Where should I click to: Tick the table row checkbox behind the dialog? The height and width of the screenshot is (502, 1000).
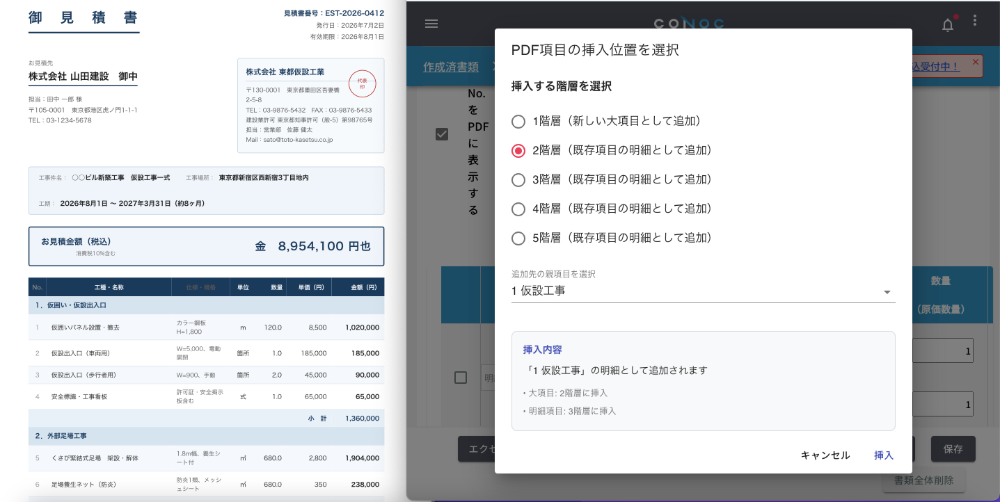pyautogui.click(x=460, y=378)
